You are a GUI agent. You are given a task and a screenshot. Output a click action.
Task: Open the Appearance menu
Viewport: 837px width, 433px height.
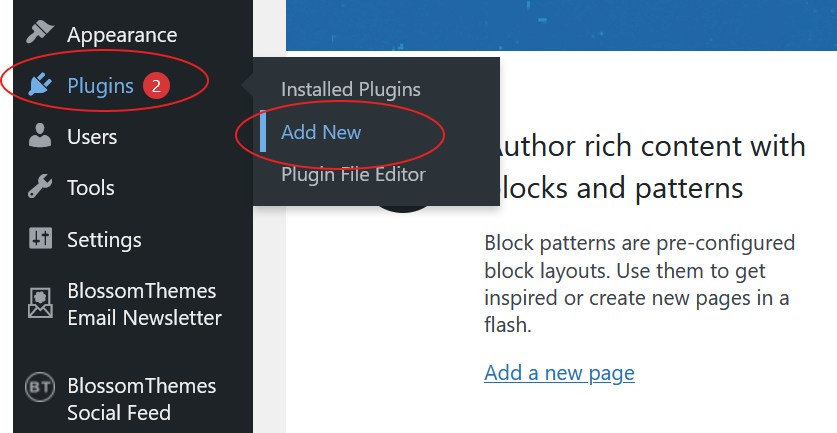point(122,35)
